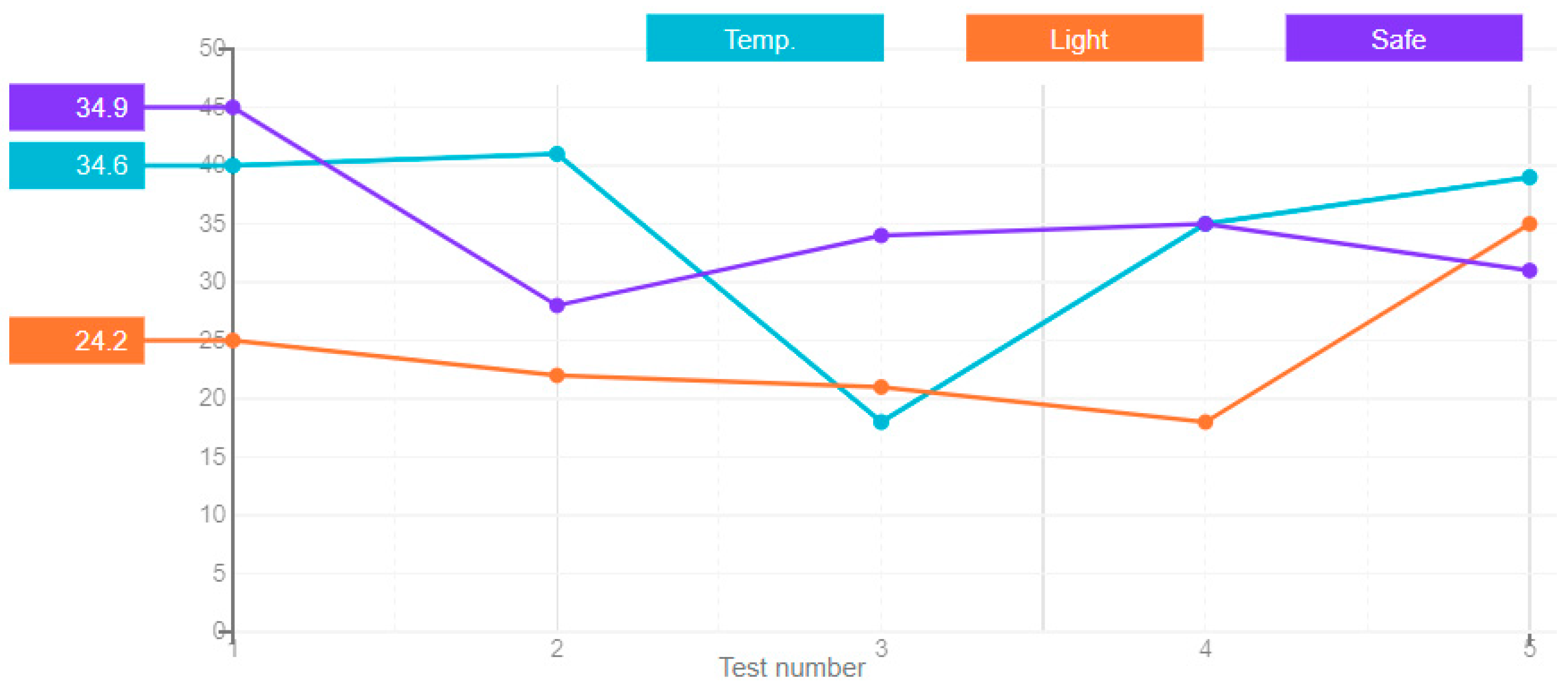Click the purple 34.9 value label

pos(77,107)
